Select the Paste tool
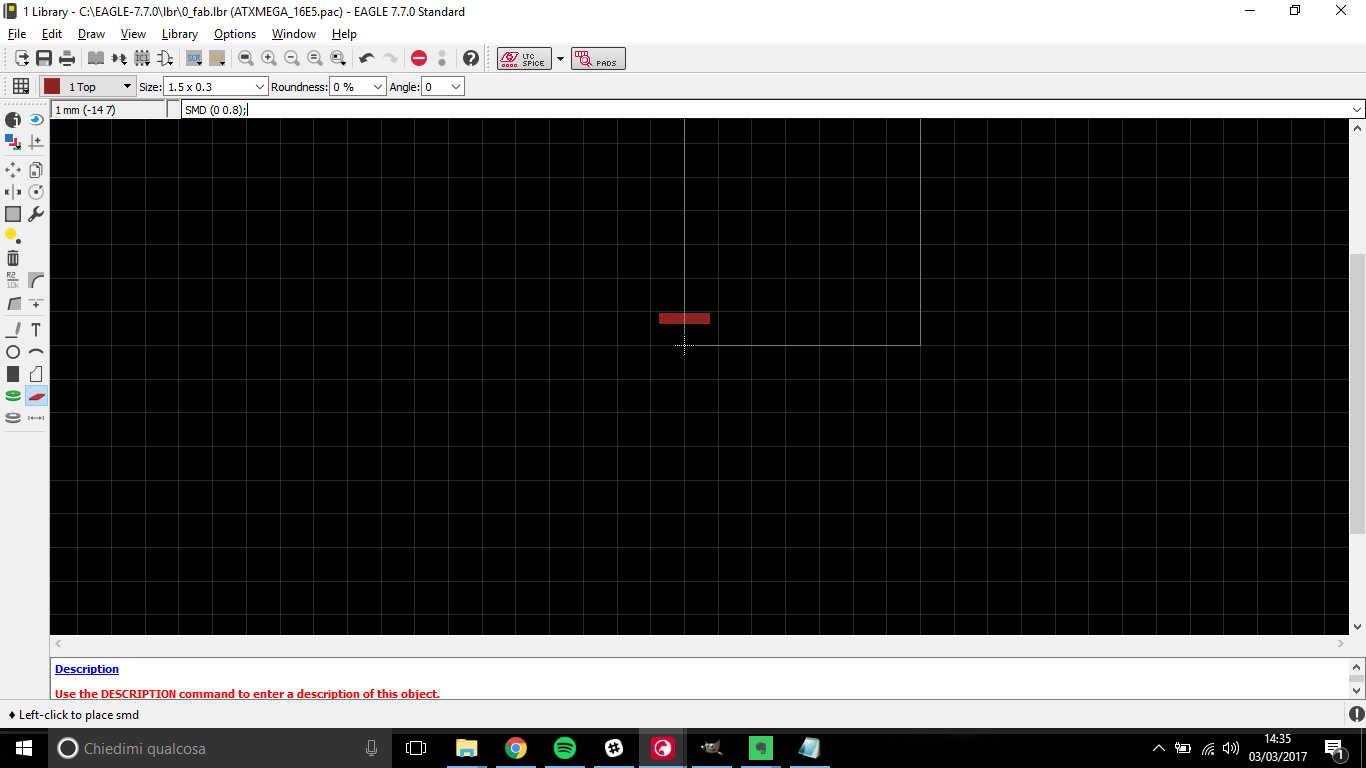1366x768 pixels. coord(13,236)
